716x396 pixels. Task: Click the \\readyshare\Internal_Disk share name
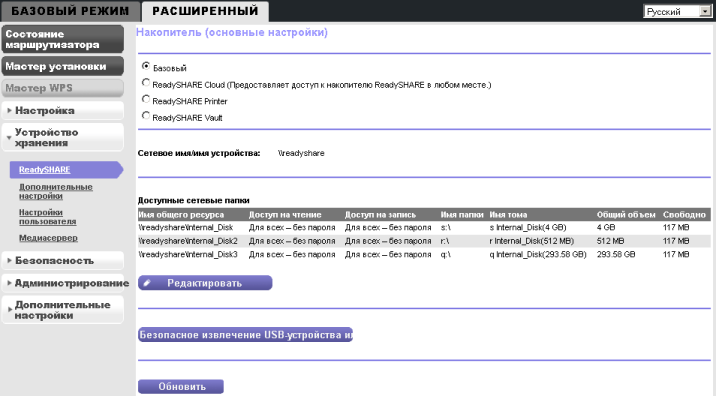186,227
